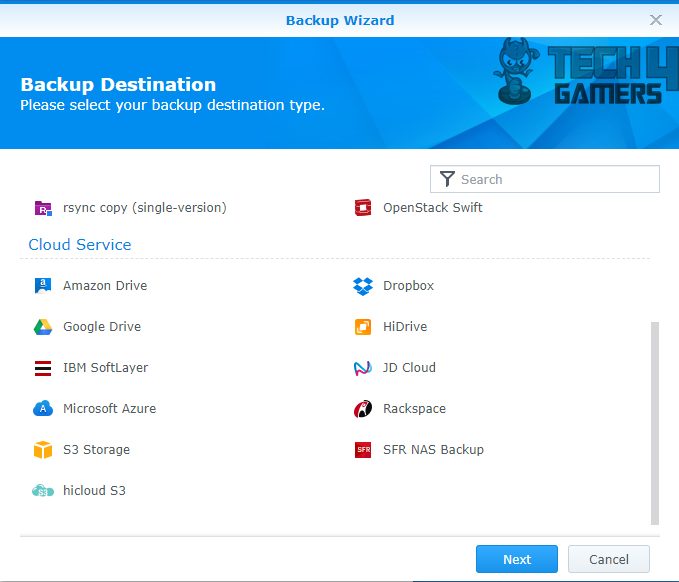The height and width of the screenshot is (582, 679).
Task: Click the filter funnel icon in search
Action: tap(447, 179)
